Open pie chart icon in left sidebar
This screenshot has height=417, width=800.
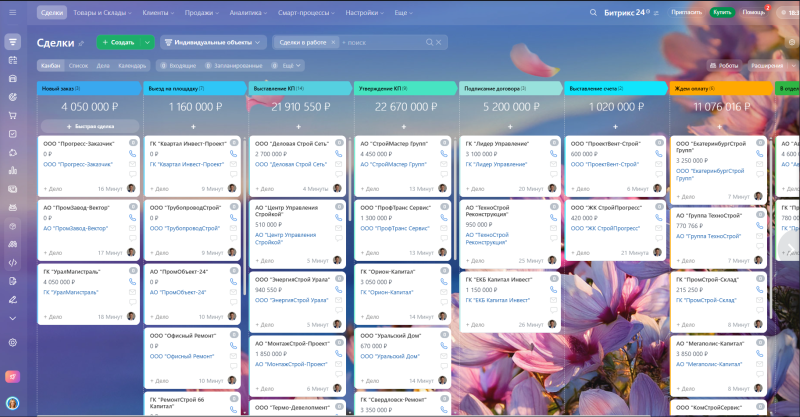point(13,97)
